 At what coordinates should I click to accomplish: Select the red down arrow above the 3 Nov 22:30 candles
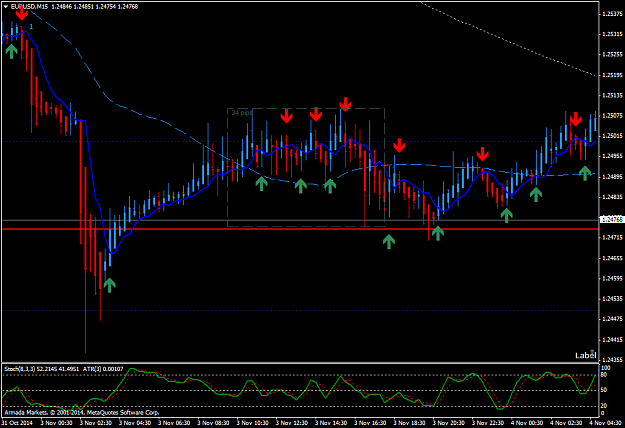483,154
